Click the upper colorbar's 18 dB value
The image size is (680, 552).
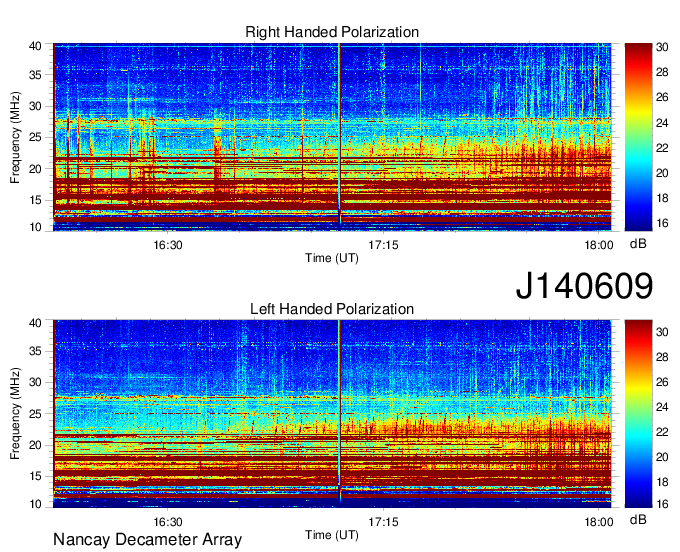tap(662, 198)
